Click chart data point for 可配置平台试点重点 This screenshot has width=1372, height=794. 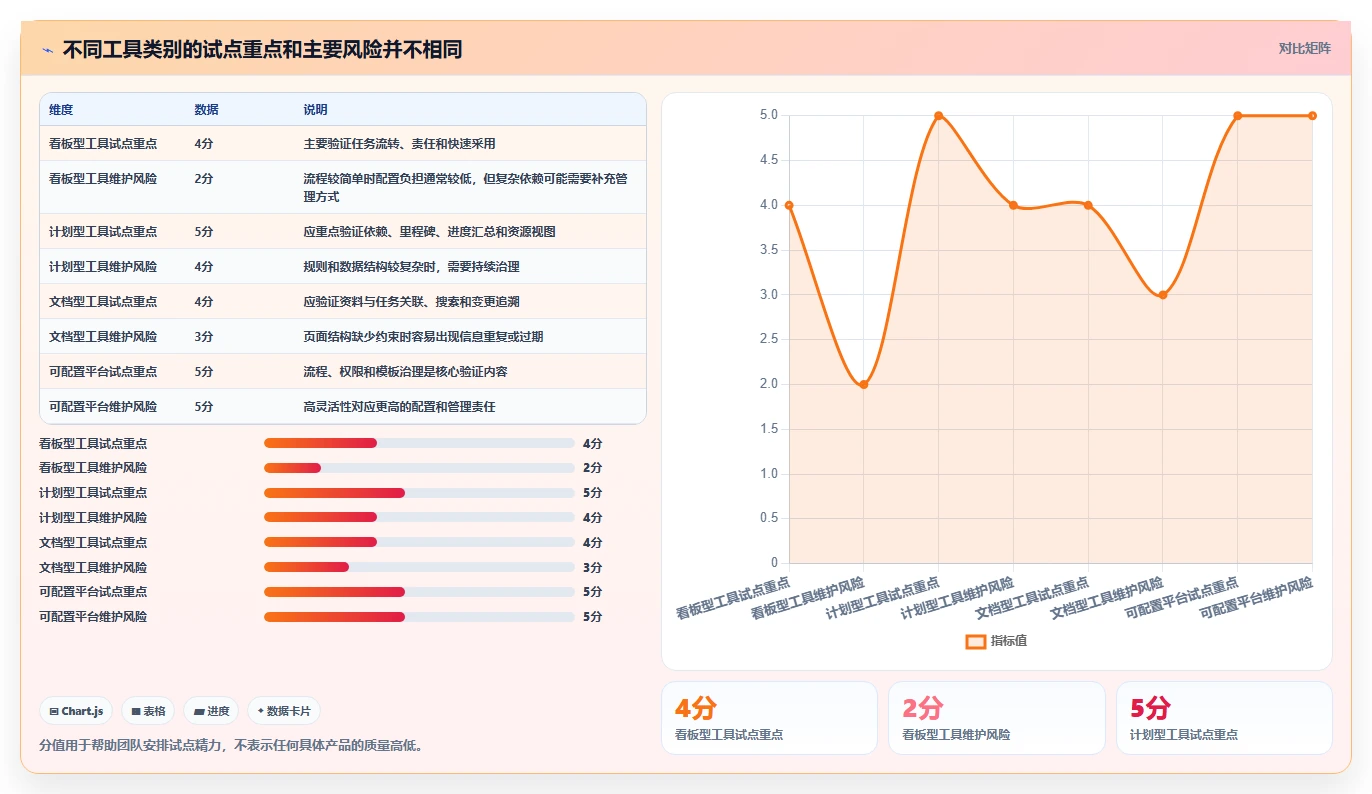1237,116
